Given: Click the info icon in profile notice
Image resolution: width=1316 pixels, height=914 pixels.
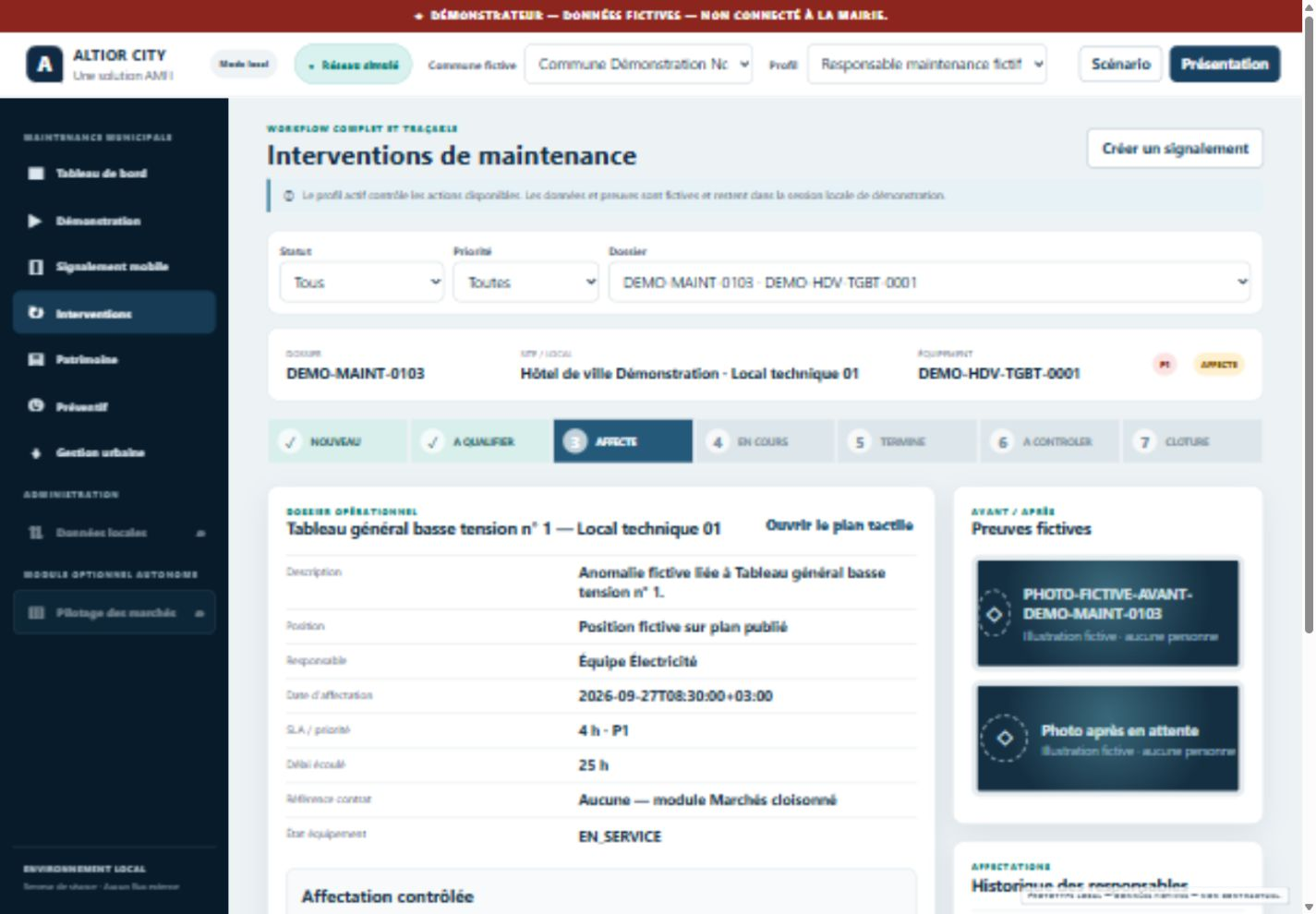Looking at the screenshot, I should (x=289, y=196).
